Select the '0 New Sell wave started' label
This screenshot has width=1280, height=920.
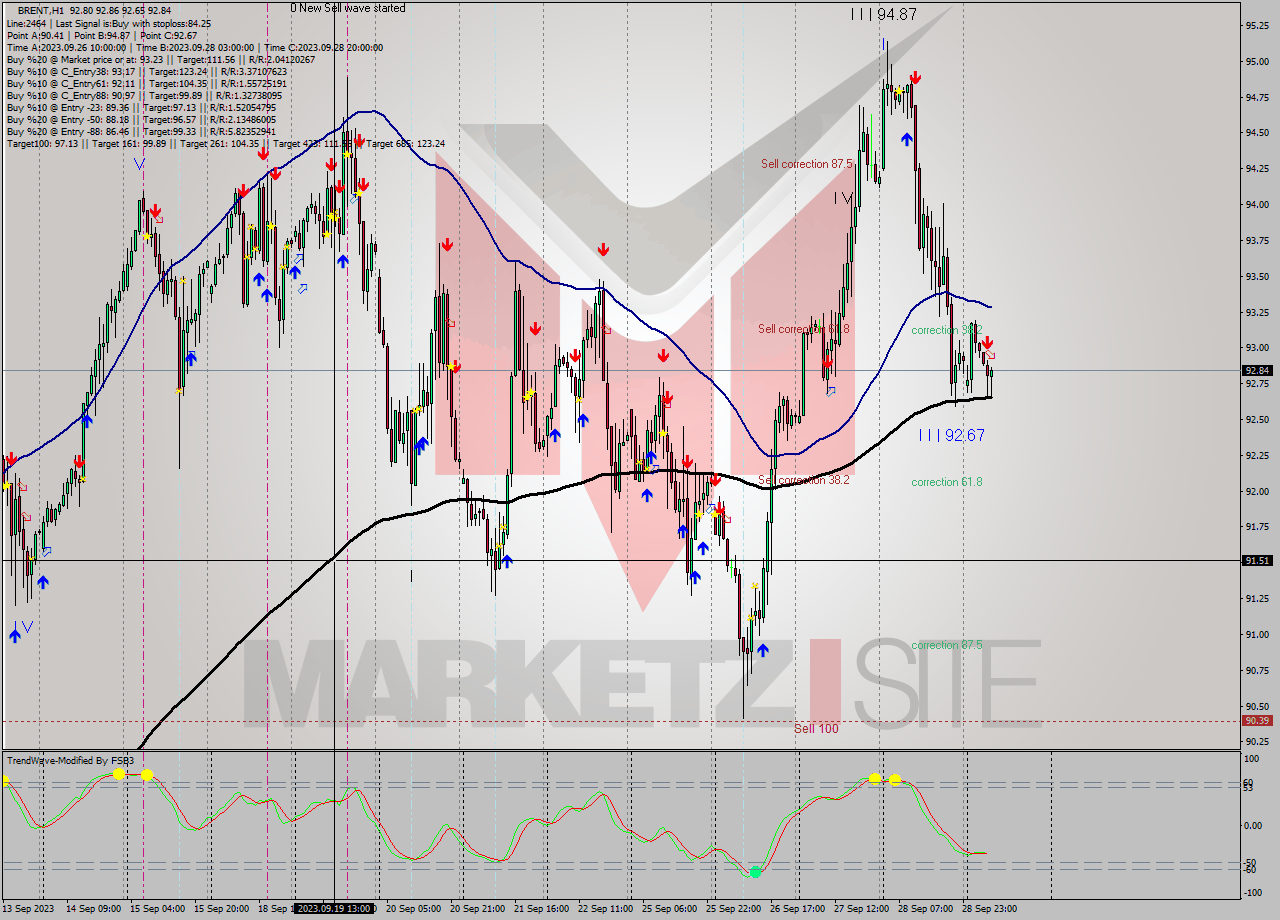pos(348,8)
